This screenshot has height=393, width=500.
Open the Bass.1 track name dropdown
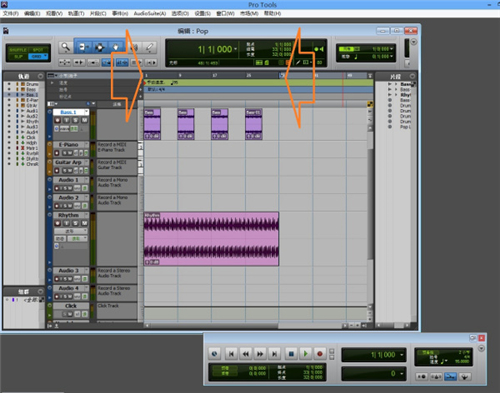coord(87,112)
